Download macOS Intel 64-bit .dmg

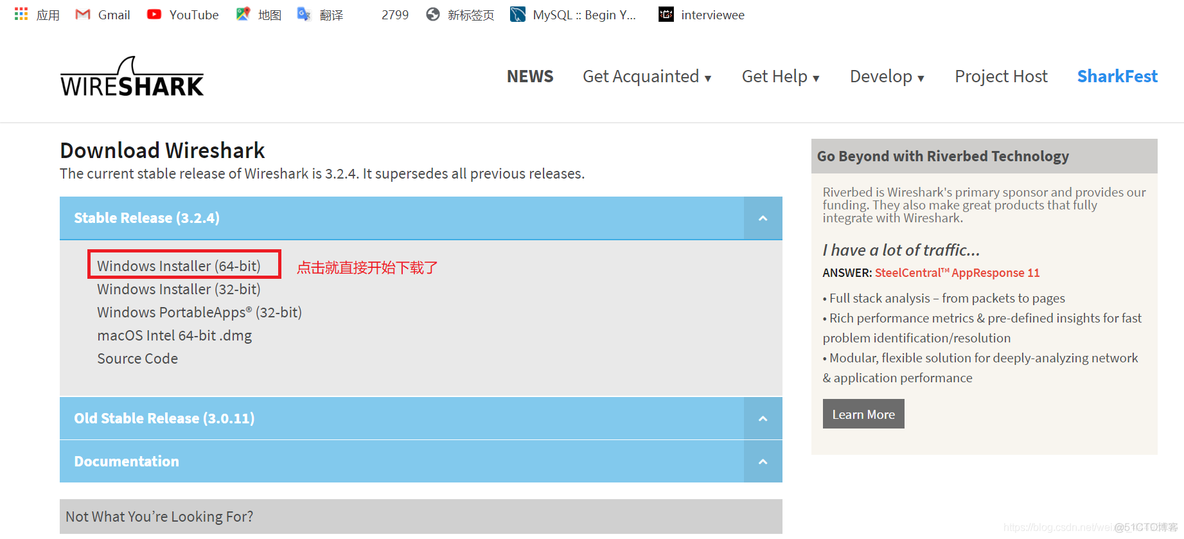pyautogui.click(x=174, y=335)
